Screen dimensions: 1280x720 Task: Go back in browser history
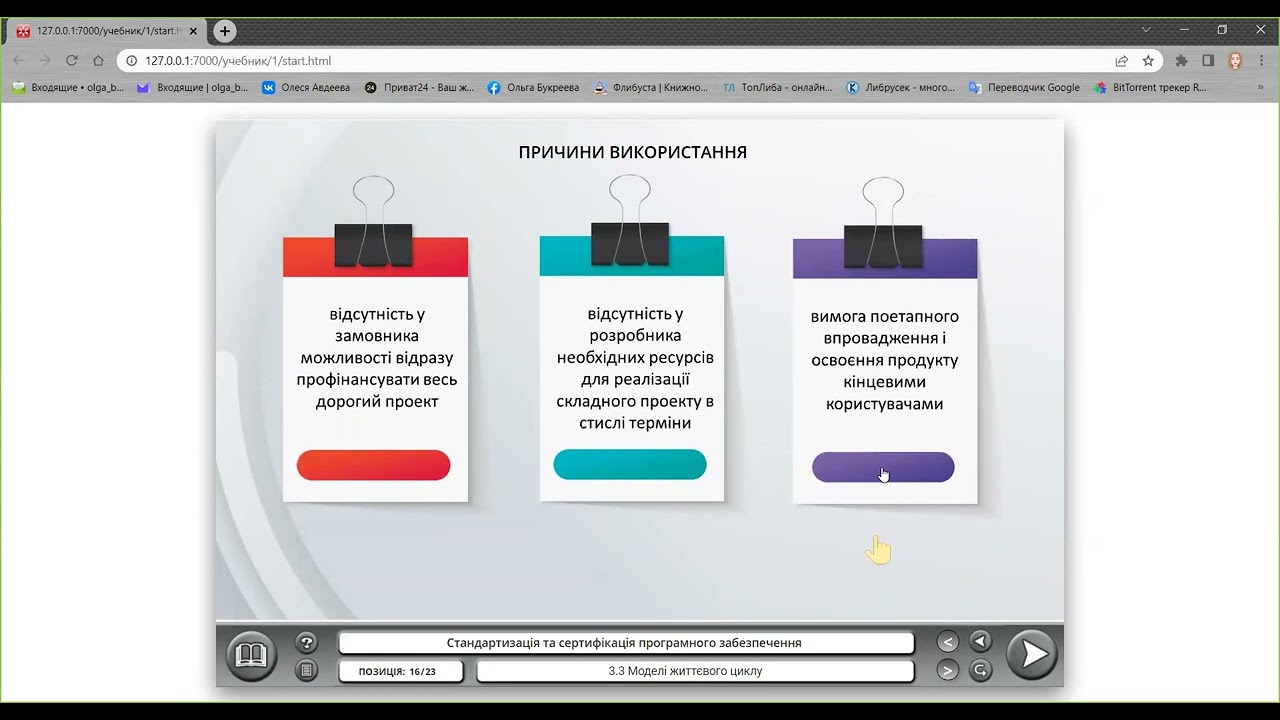[18, 60]
